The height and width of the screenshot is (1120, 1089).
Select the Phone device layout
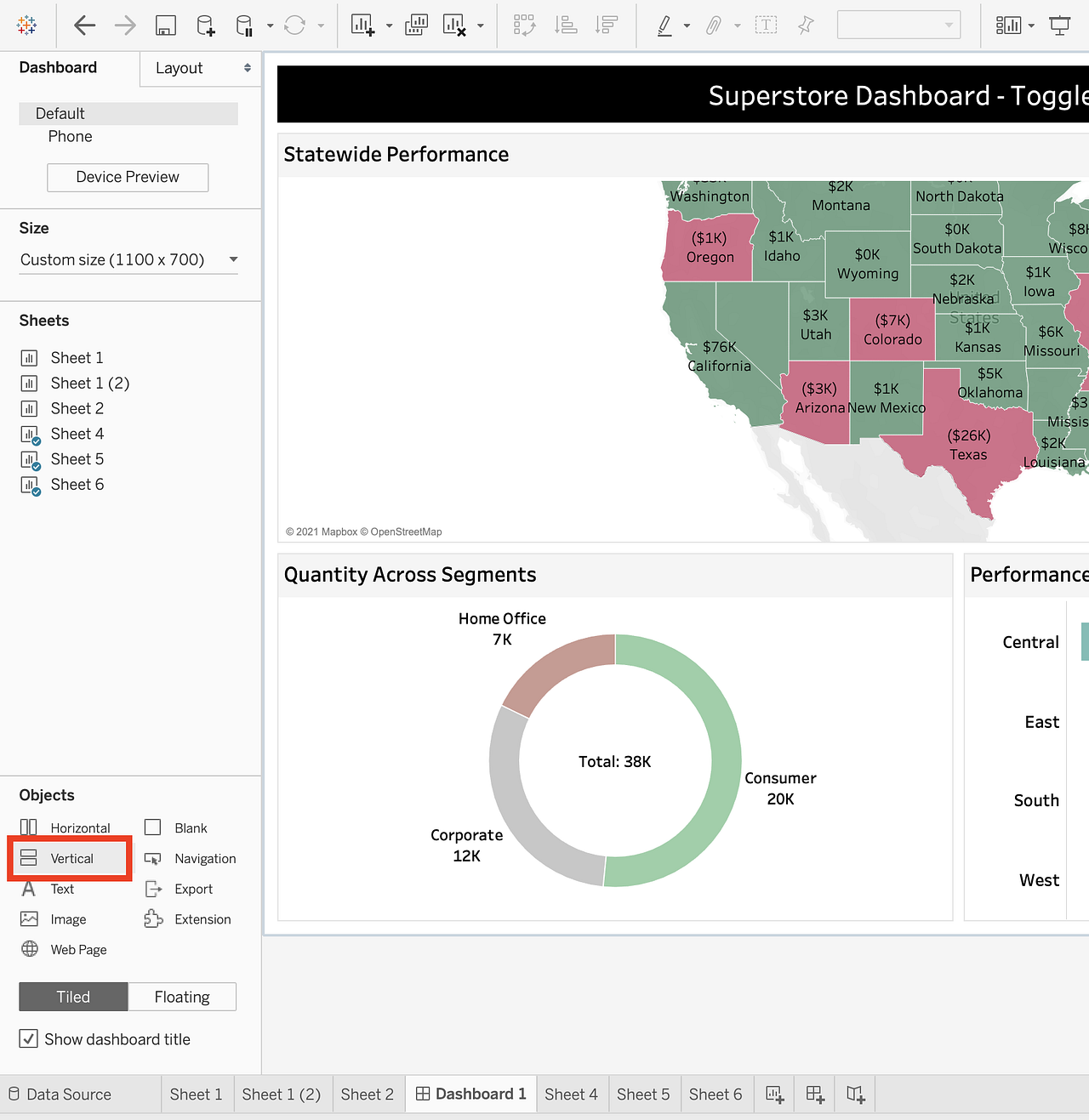pos(70,136)
